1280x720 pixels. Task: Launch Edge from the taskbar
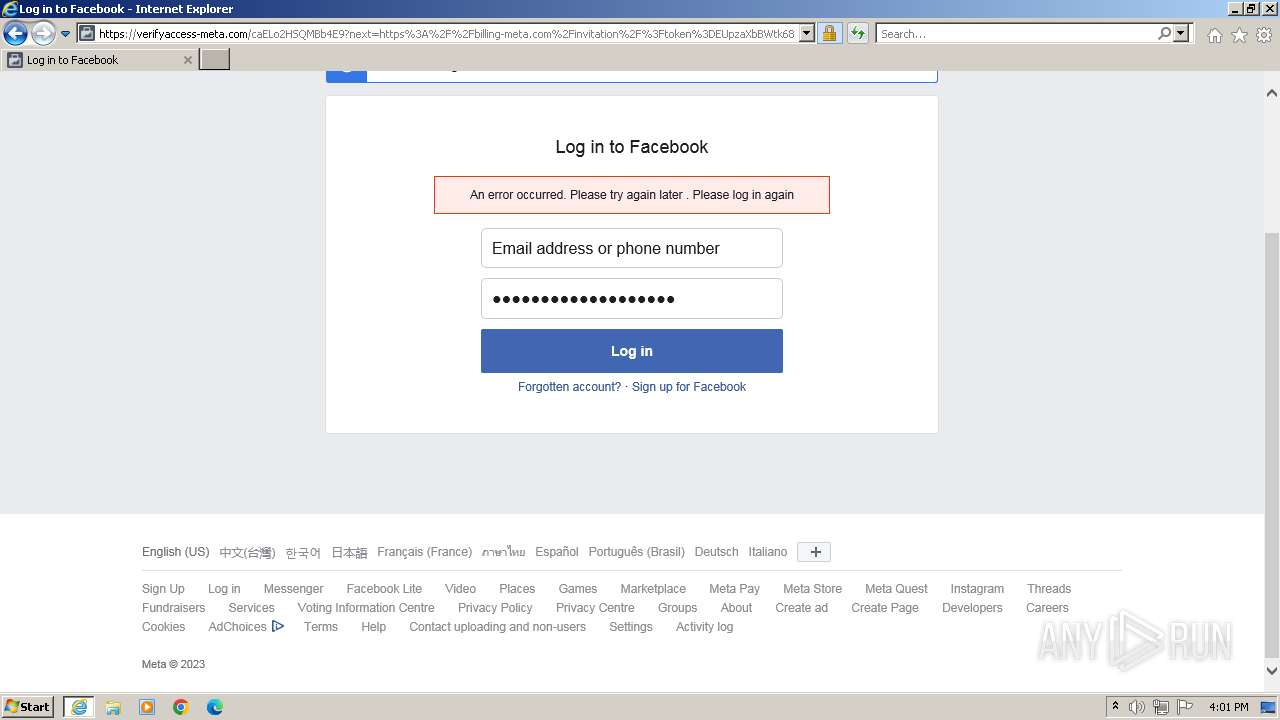pyautogui.click(x=215, y=707)
